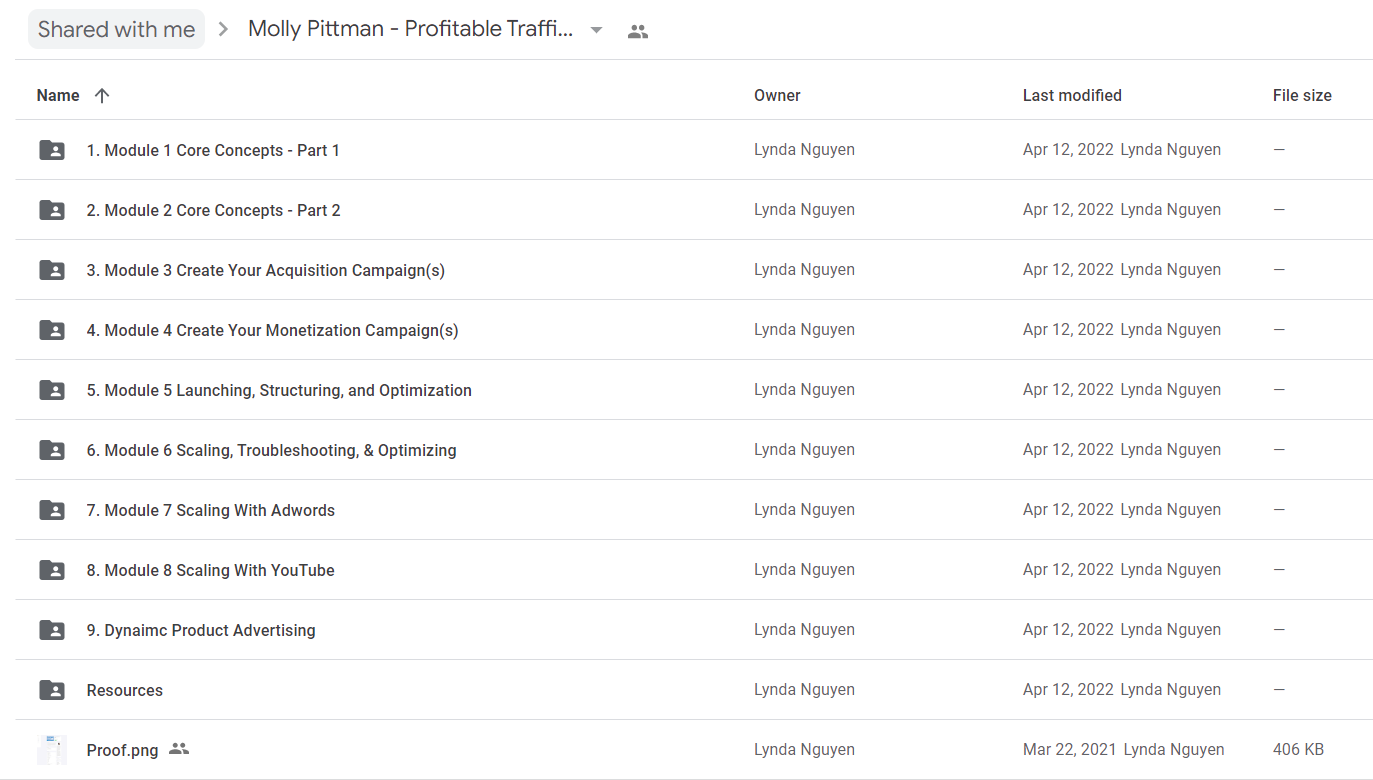The width and height of the screenshot is (1373, 780).
Task: Open the Proof.png file thumbnail
Action: click(52, 750)
